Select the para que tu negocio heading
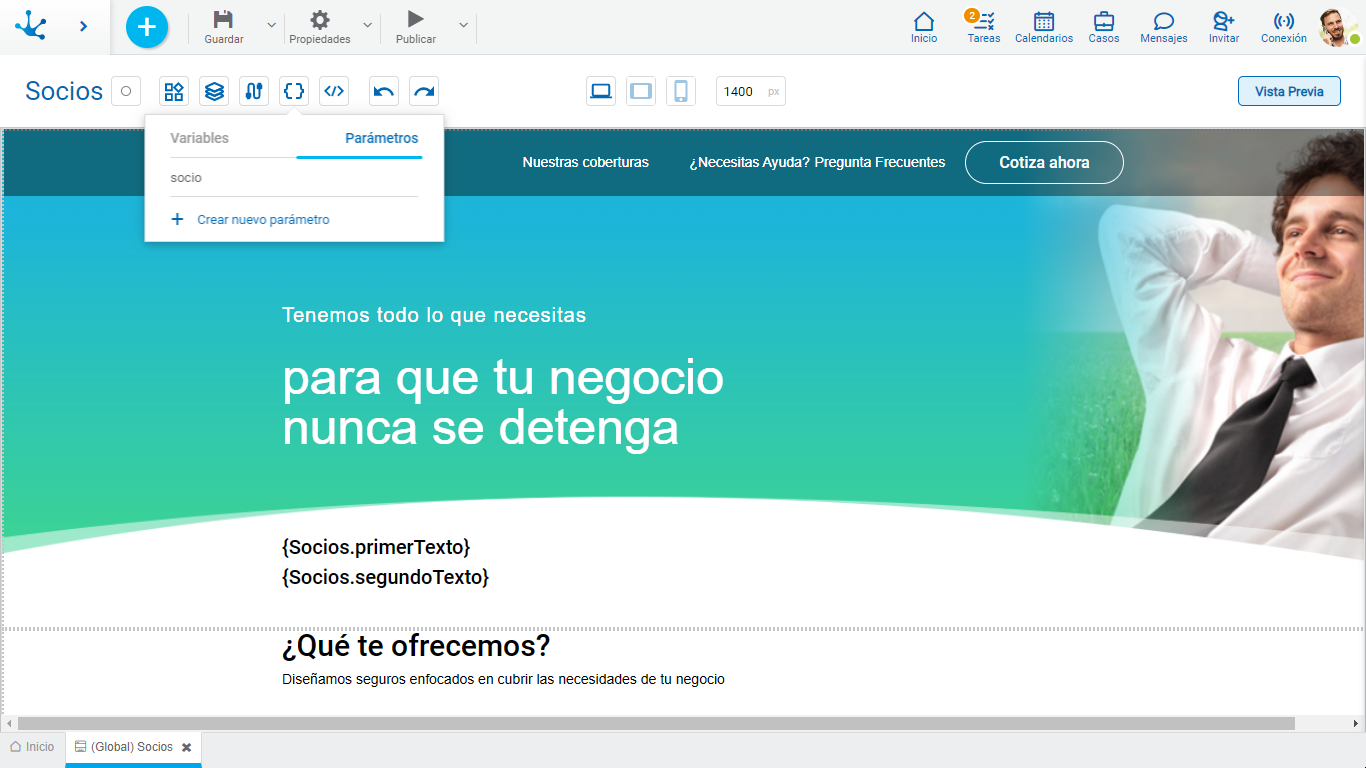The width and height of the screenshot is (1366, 768). click(503, 403)
